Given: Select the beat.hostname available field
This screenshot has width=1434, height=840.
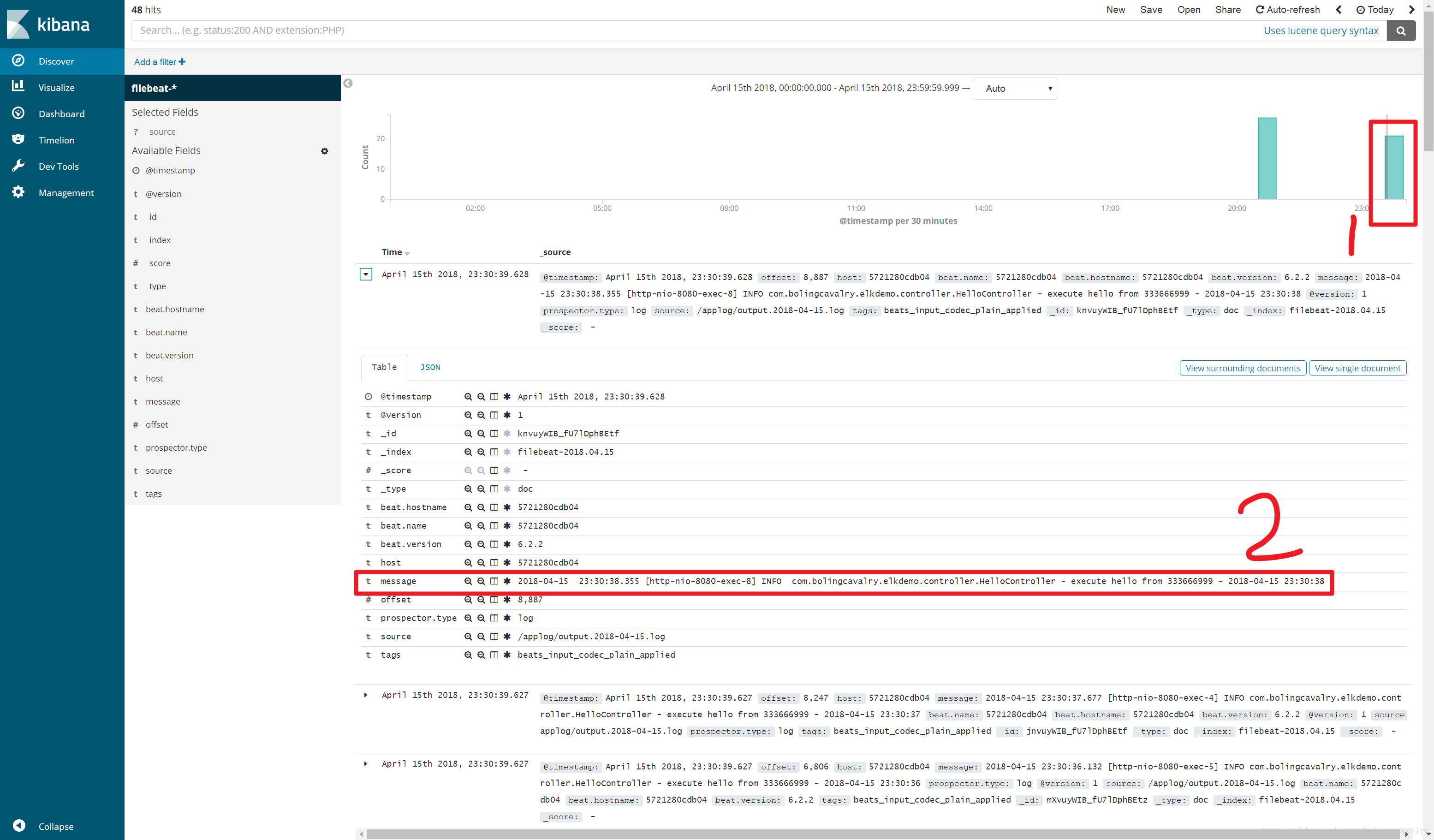Looking at the screenshot, I should pyautogui.click(x=174, y=309).
